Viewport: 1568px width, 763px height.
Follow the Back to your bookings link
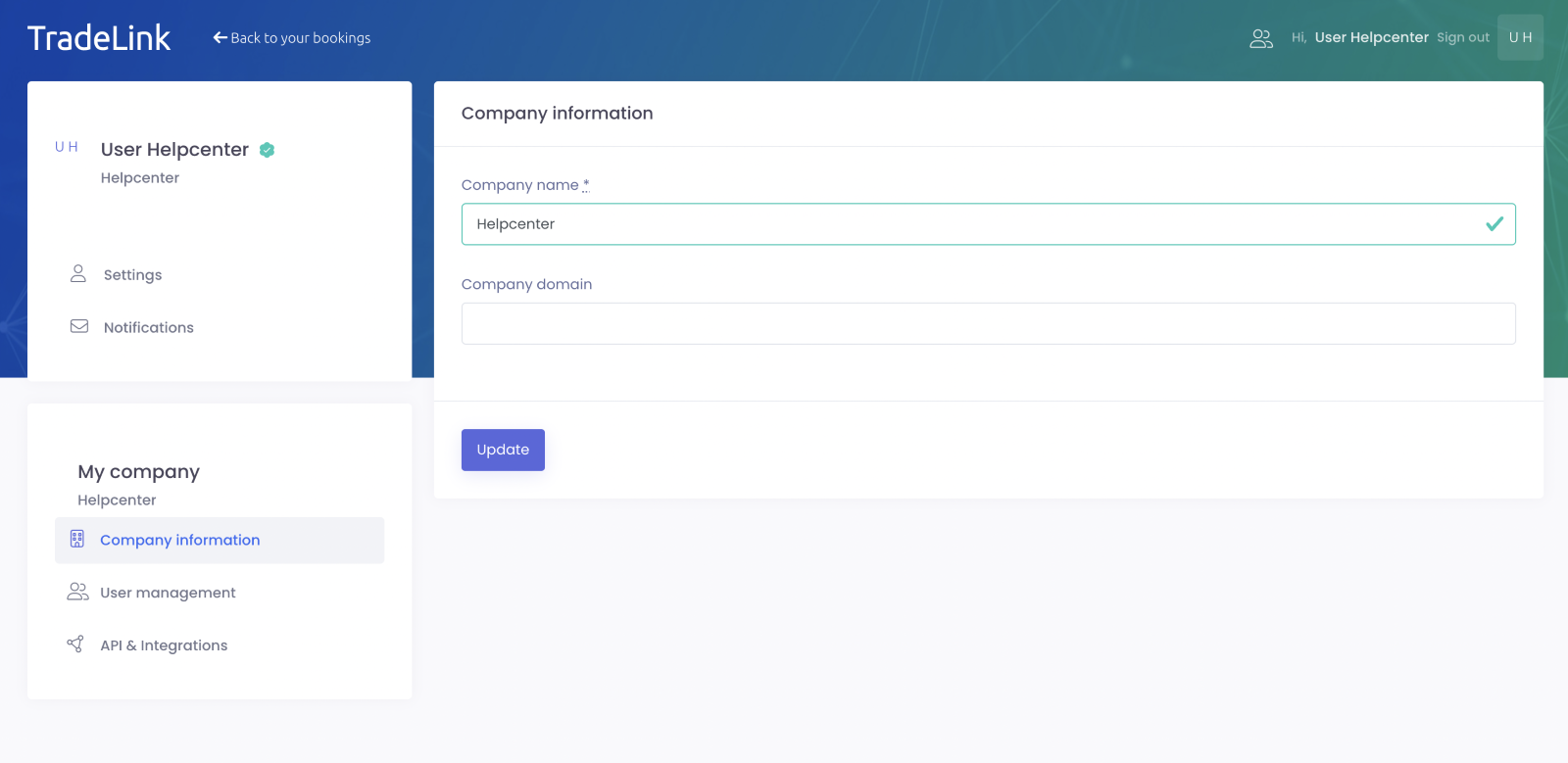300,38
